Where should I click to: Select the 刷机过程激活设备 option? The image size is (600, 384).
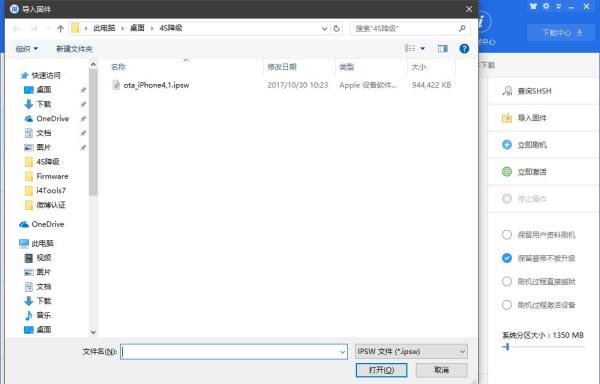click(507, 305)
